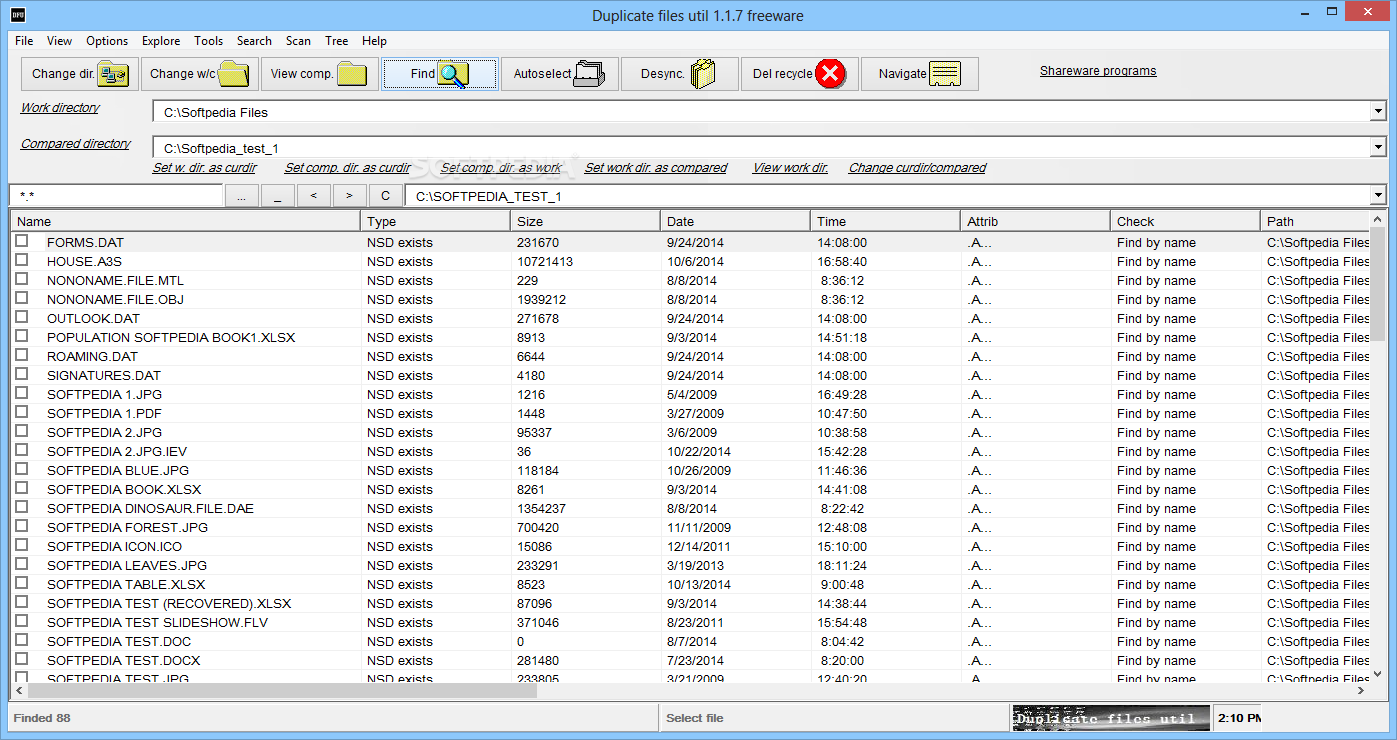Click the vertical scrollbar thumb
The width and height of the screenshot is (1397, 740).
[1377, 283]
